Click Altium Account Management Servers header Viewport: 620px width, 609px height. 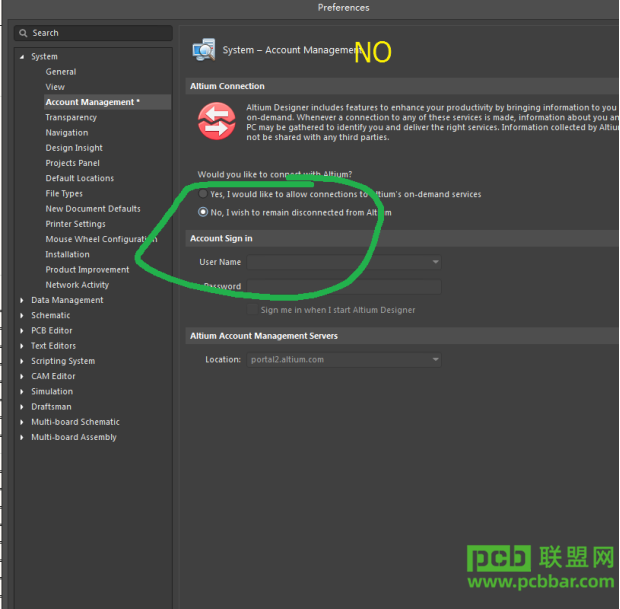point(402,336)
